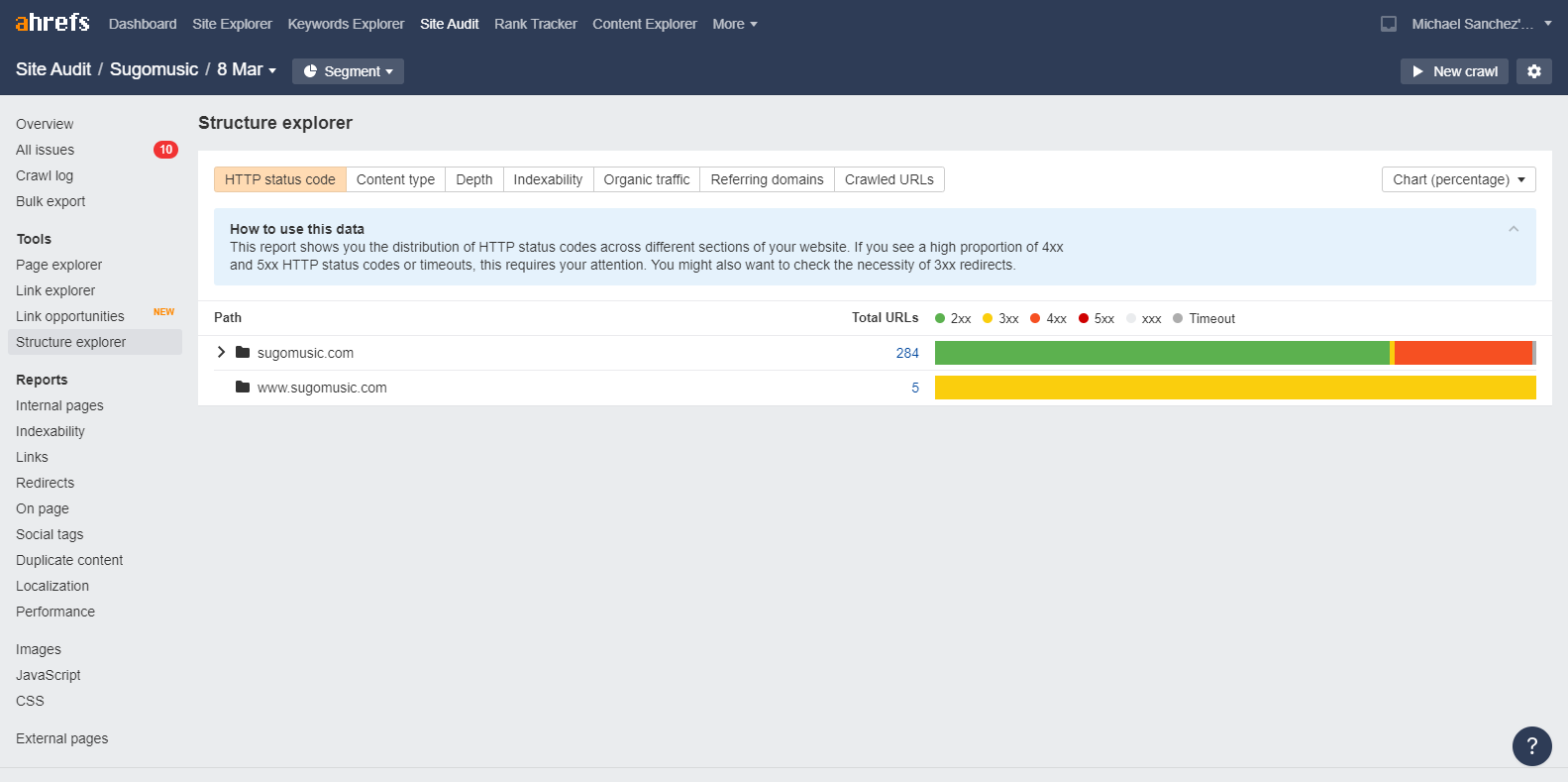Open Overview in the sidebar

[45, 124]
